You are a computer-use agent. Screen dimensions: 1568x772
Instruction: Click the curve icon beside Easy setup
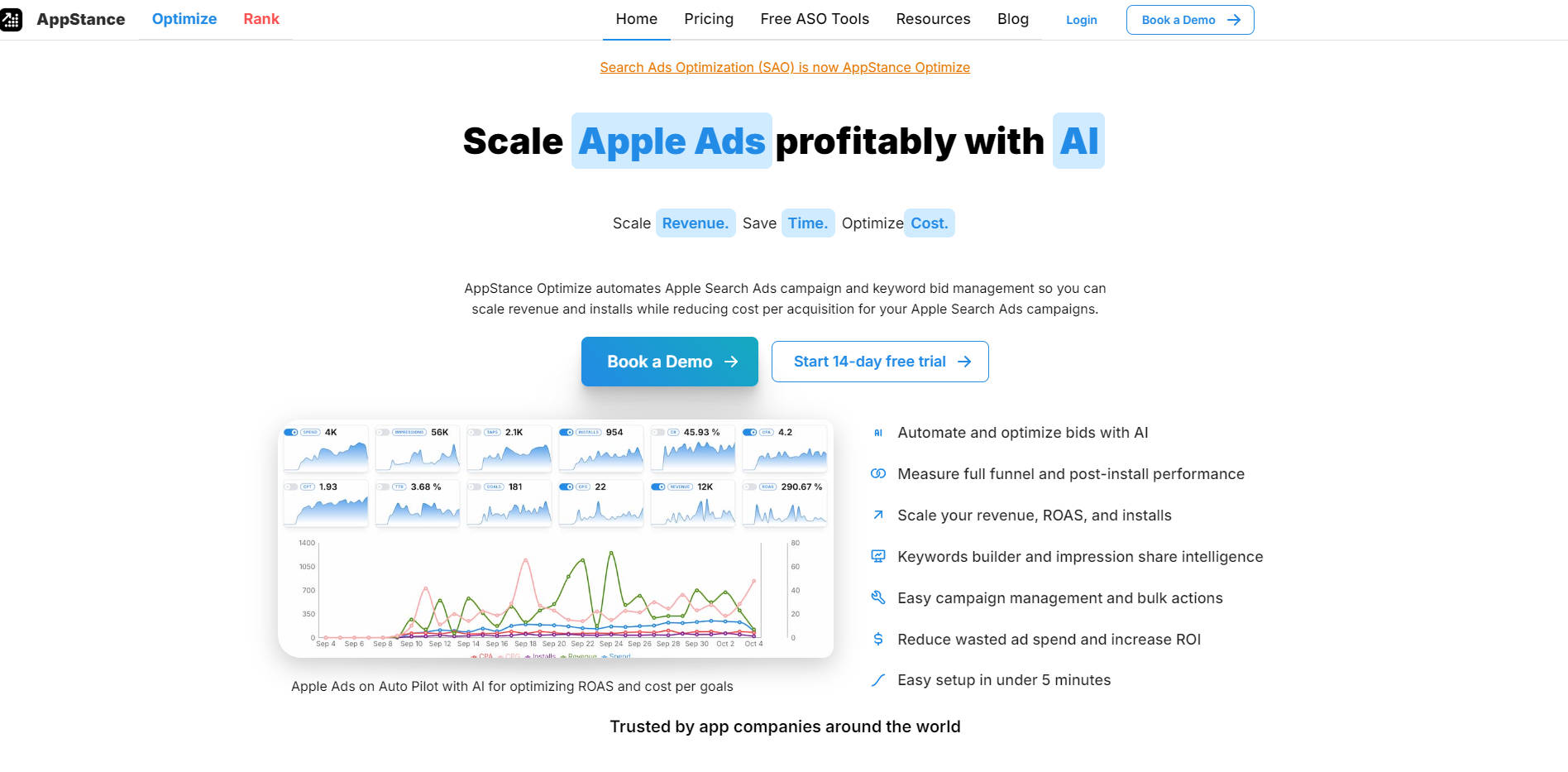(878, 680)
